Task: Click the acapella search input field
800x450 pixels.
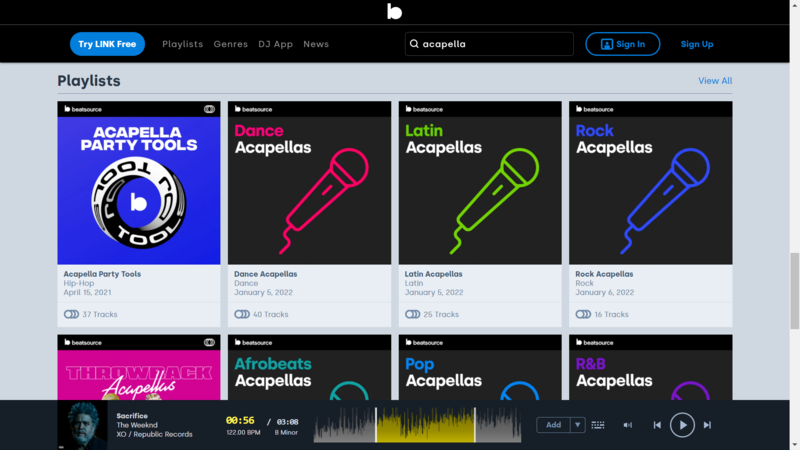Action: pyautogui.click(x=494, y=44)
